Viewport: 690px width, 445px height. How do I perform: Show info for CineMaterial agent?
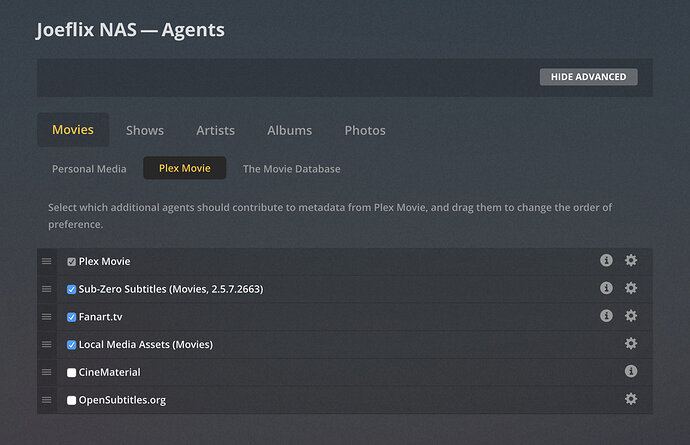(x=631, y=372)
